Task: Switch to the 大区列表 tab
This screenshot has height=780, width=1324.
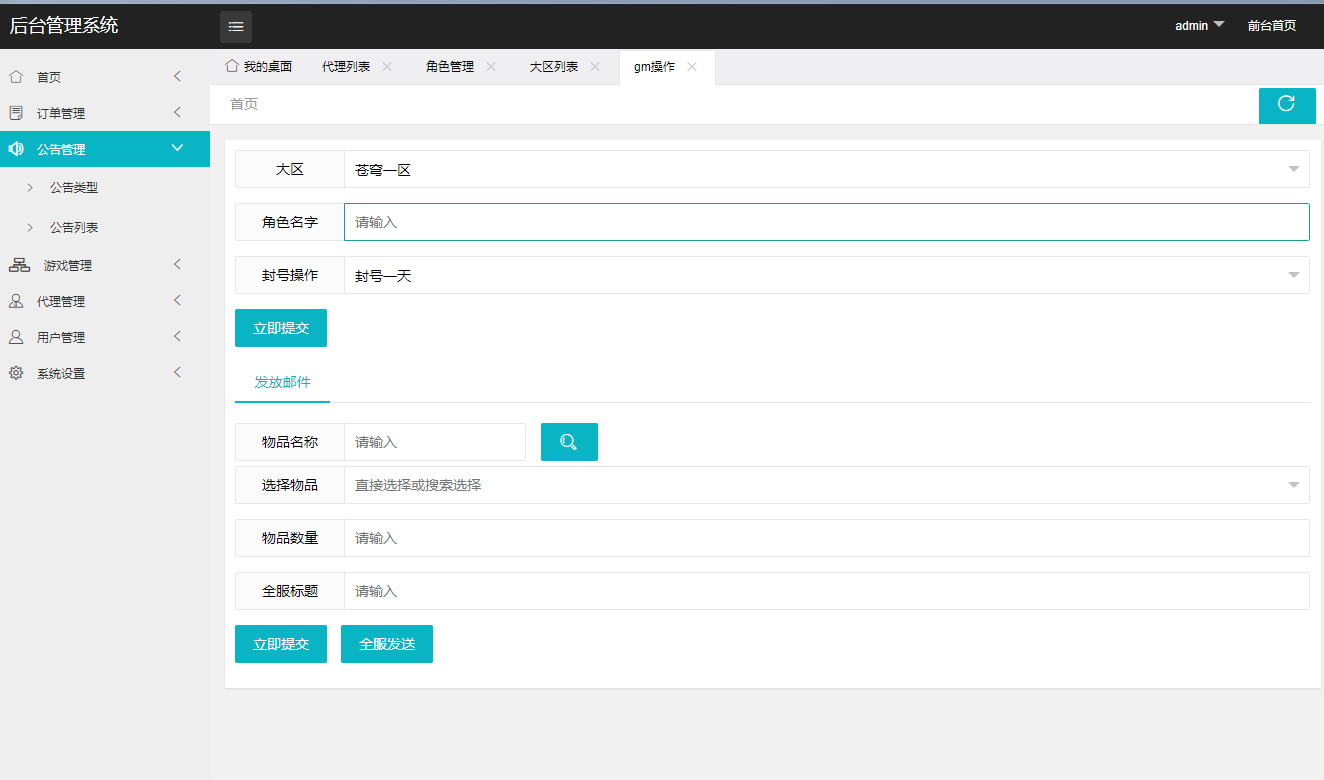Action: click(554, 67)
